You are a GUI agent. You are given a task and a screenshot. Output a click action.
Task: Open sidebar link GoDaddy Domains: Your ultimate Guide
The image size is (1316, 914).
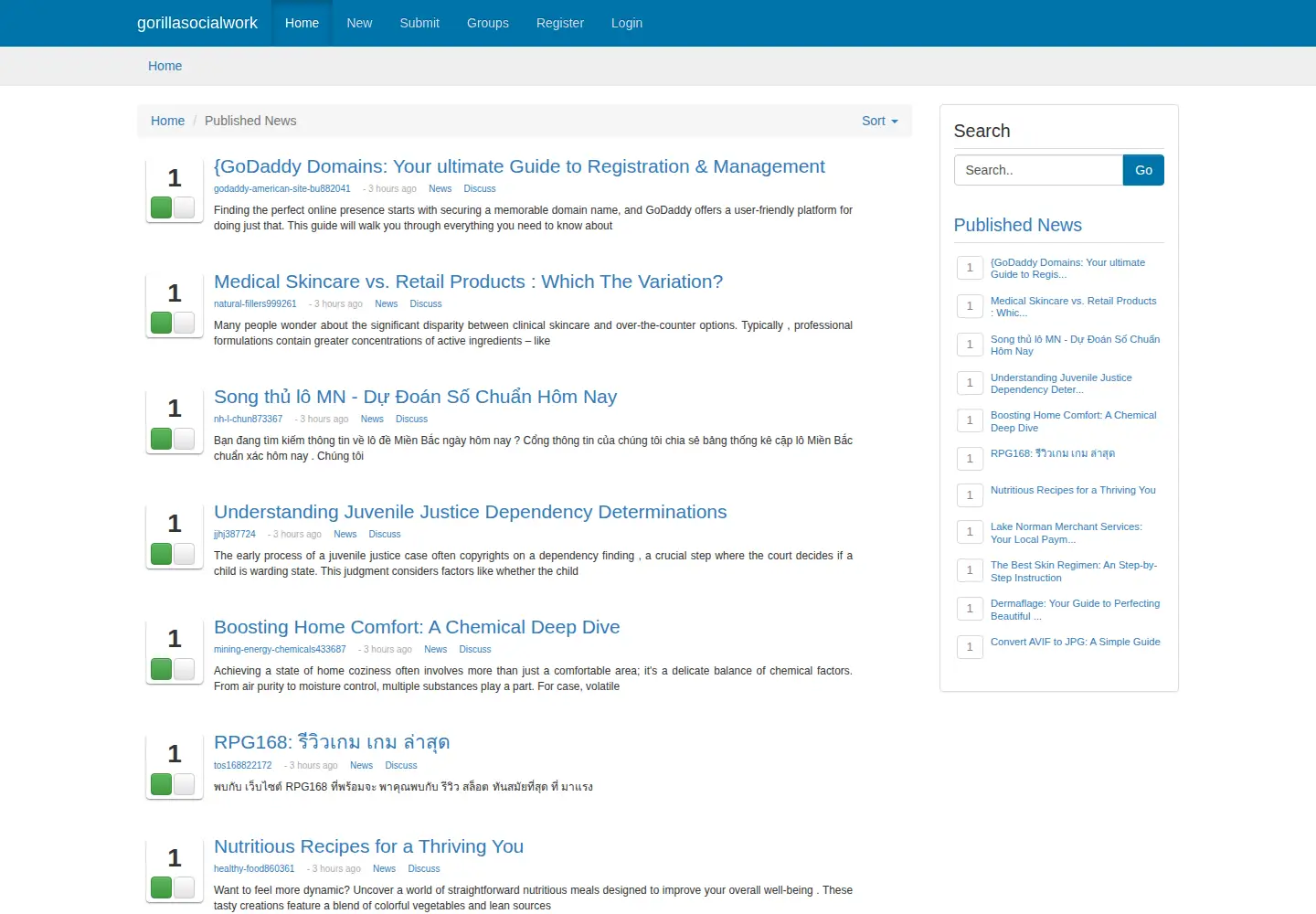pyautogui.click(x=1067, y=269)
